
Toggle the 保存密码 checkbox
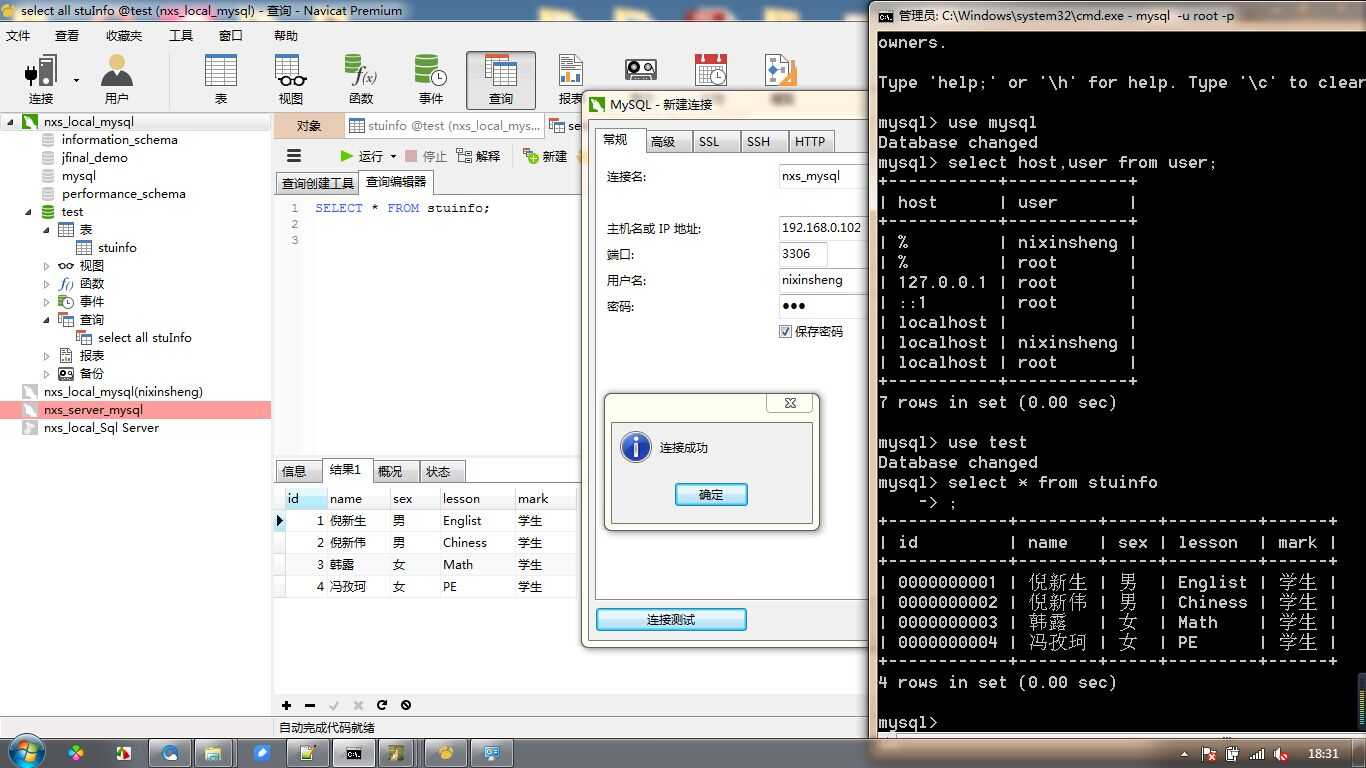click(x=785, y=331)
